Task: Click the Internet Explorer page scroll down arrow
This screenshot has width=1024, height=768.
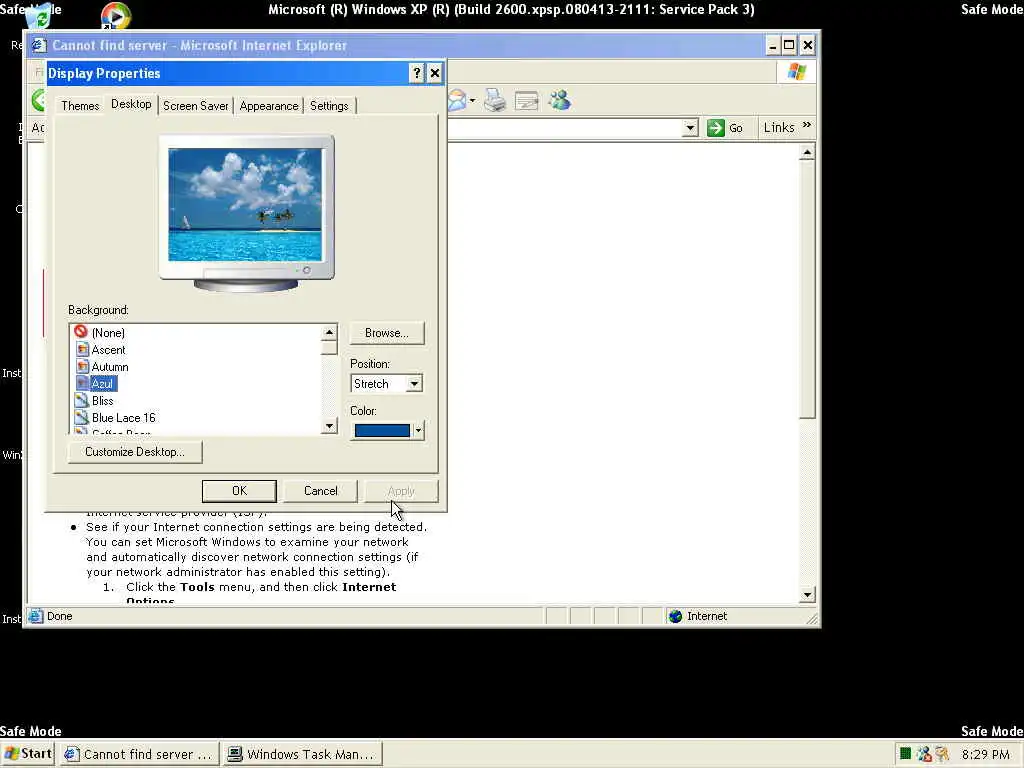Action: tap(807, 595)
